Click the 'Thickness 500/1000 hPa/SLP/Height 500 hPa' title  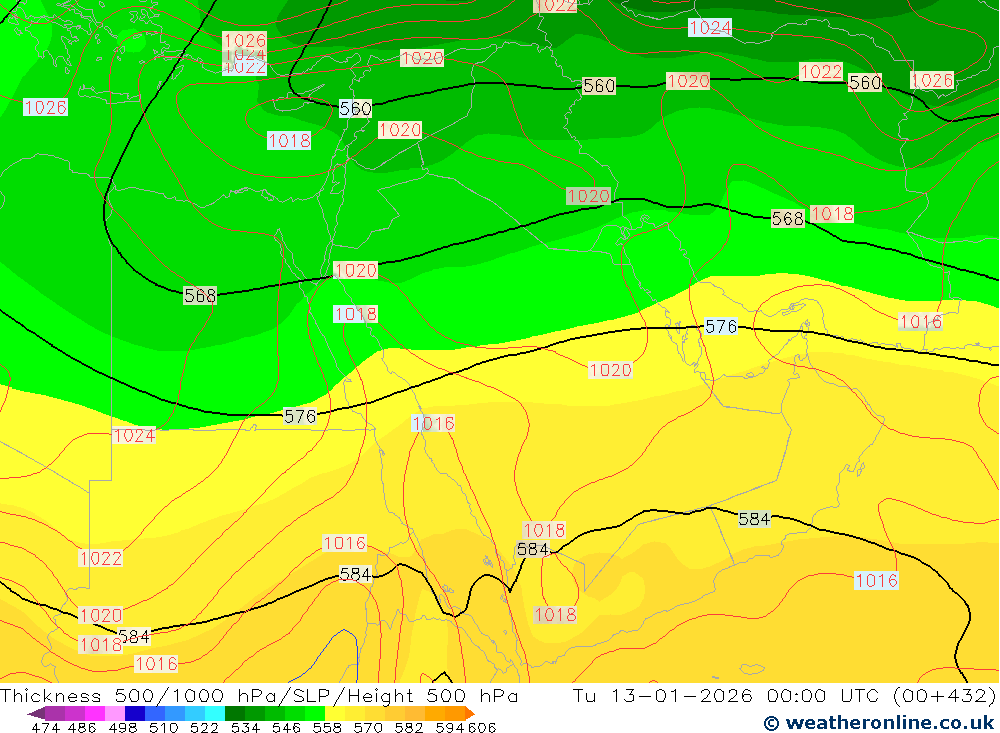[x=259, y=695]
